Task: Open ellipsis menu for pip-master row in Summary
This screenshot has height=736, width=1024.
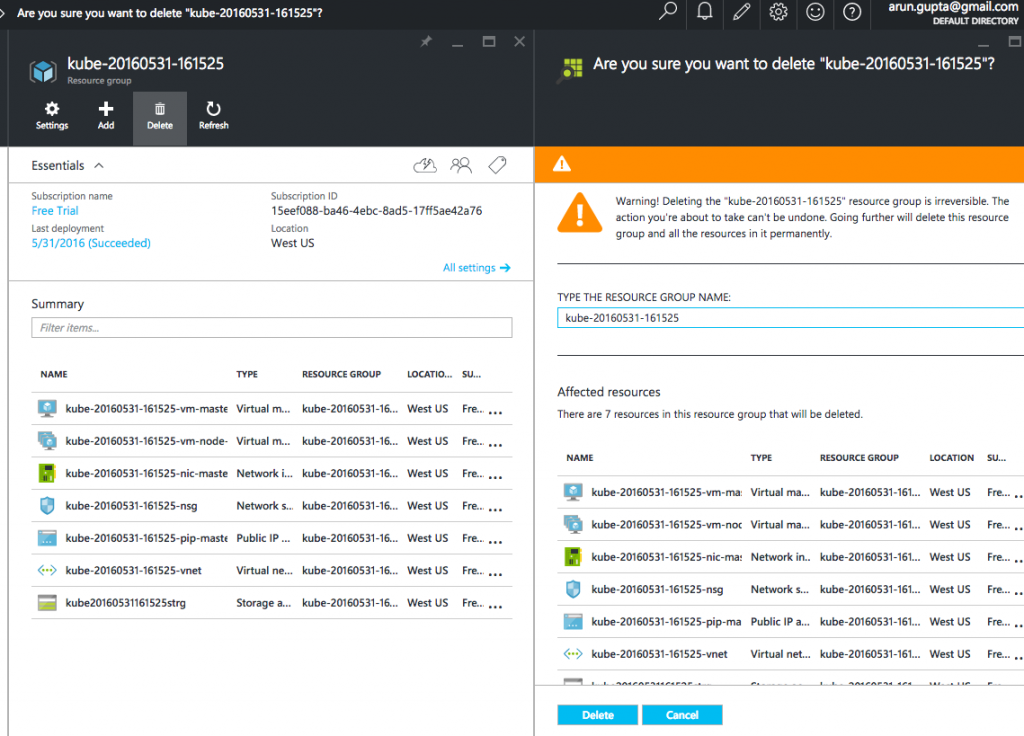Action: tap(496, 542)
